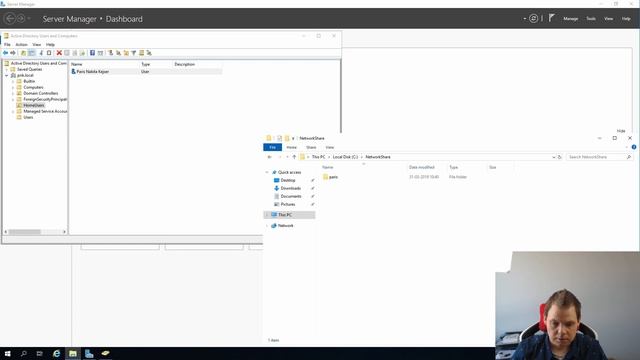Sort AD list by Name column header
This screenshot has width=640, height=360.
[77, 64]
